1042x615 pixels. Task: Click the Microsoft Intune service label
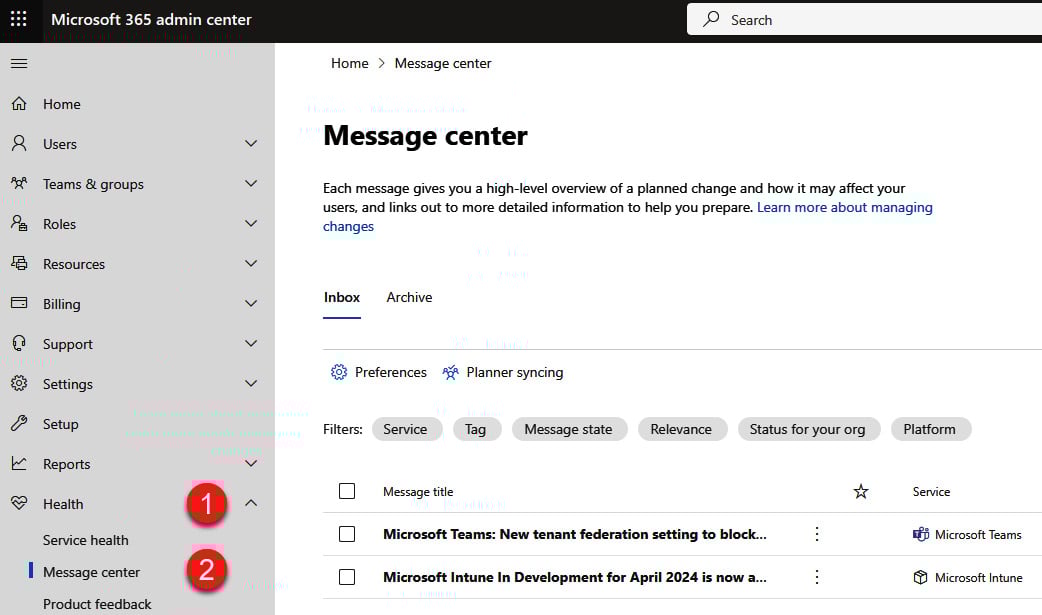point(979,578)
